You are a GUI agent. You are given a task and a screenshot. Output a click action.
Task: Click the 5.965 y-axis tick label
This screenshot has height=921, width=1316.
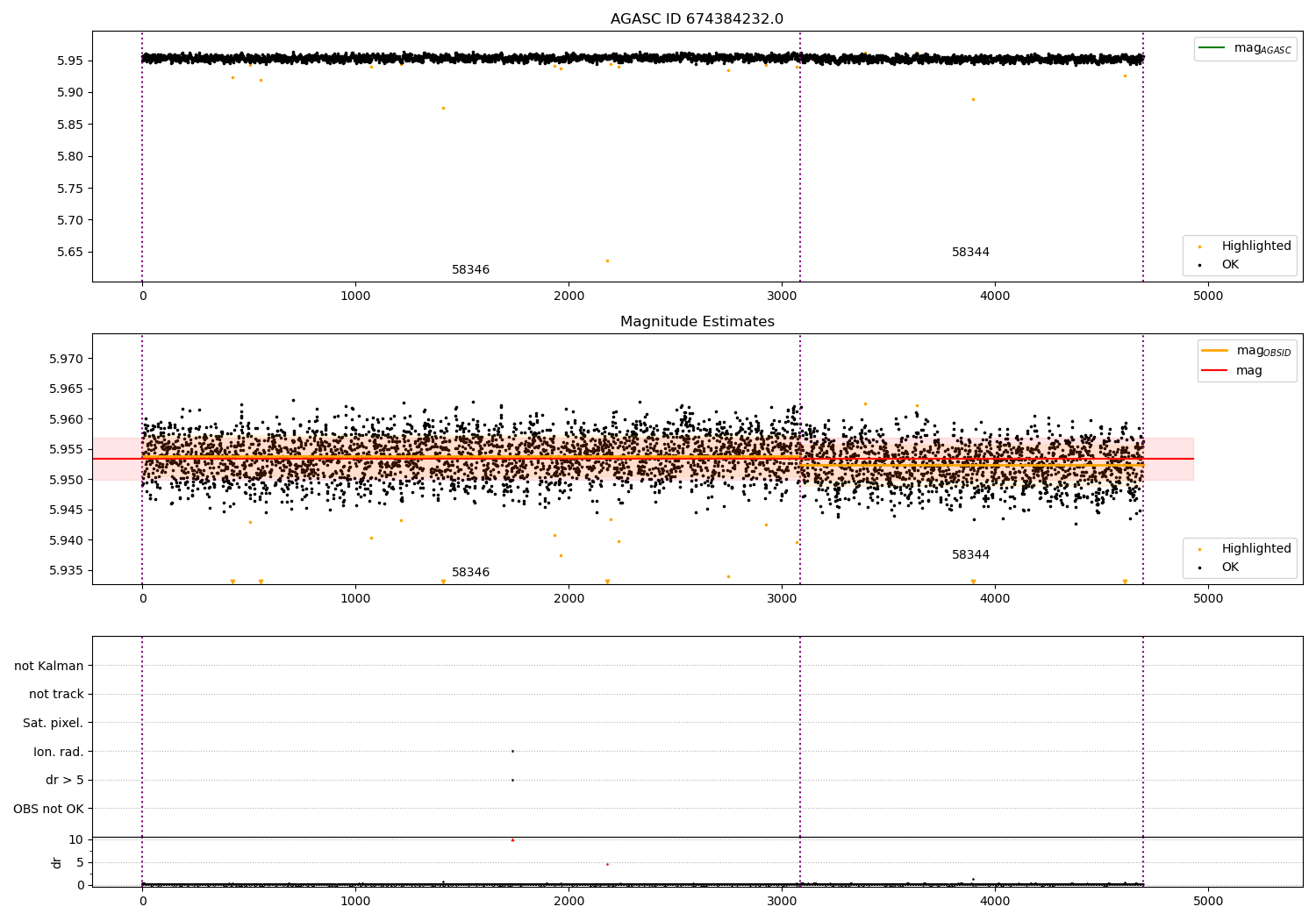pyautogui.click(x=67, y=389)
